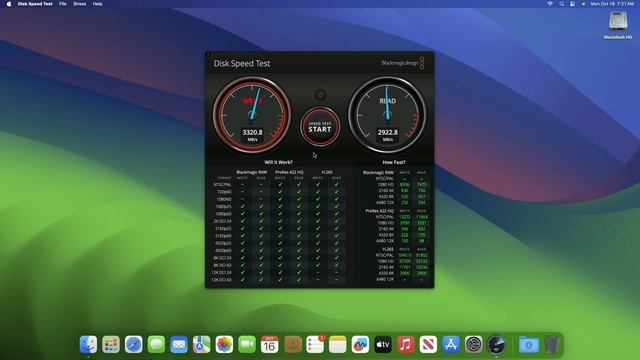The width and height of the screenshot is (640, 360).
Task: Select the 2922.8 read speed value
Action: (x=387, y=132)
